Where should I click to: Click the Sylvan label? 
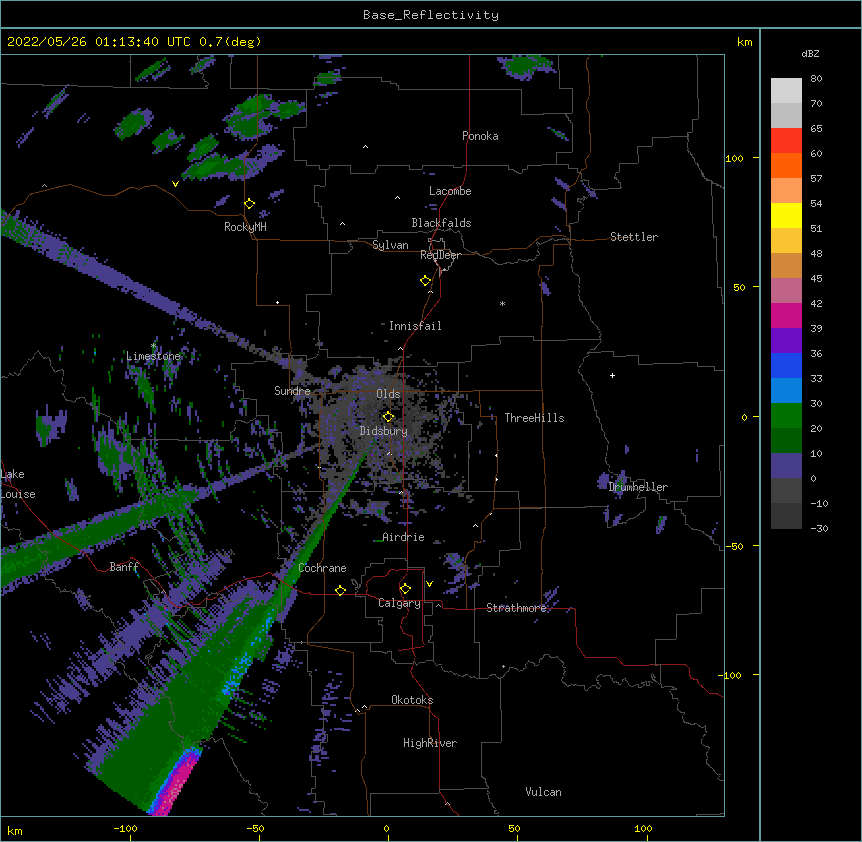(x=390, y=245)
